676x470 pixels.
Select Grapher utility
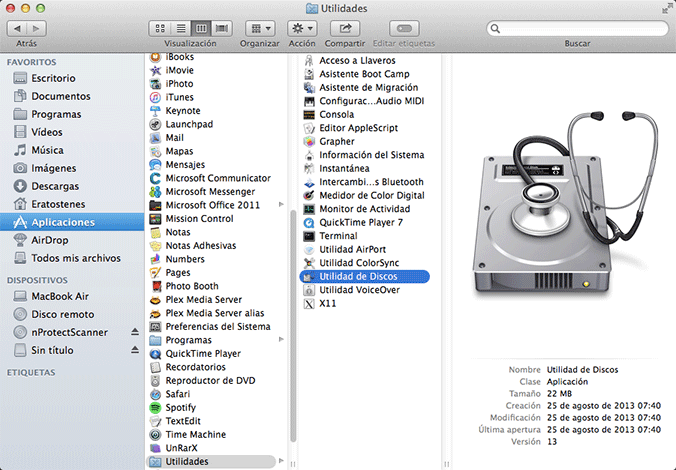tap(337, 141)
